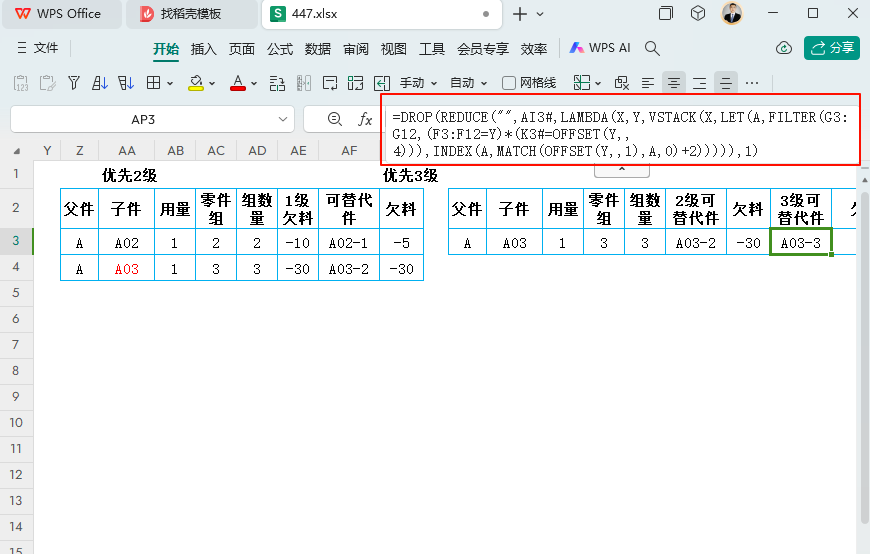870x554 pixels.
Task: Collapse the formula bar with the chevron
Action: [x=621, y=170]
